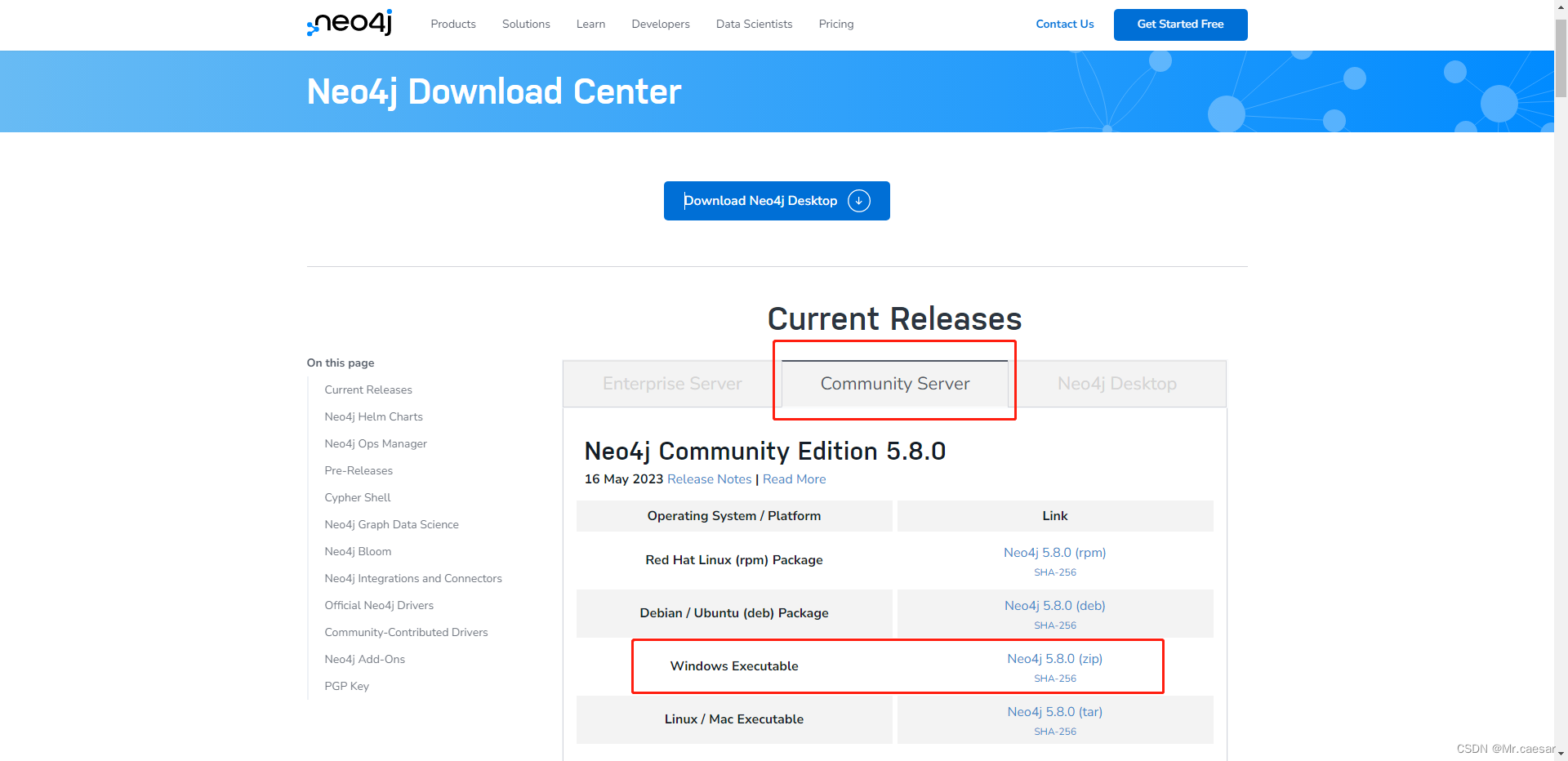The image size is (1568, 761).
Task: Click the 'Neo4j Download Center' title
Action: coord(493,91)
